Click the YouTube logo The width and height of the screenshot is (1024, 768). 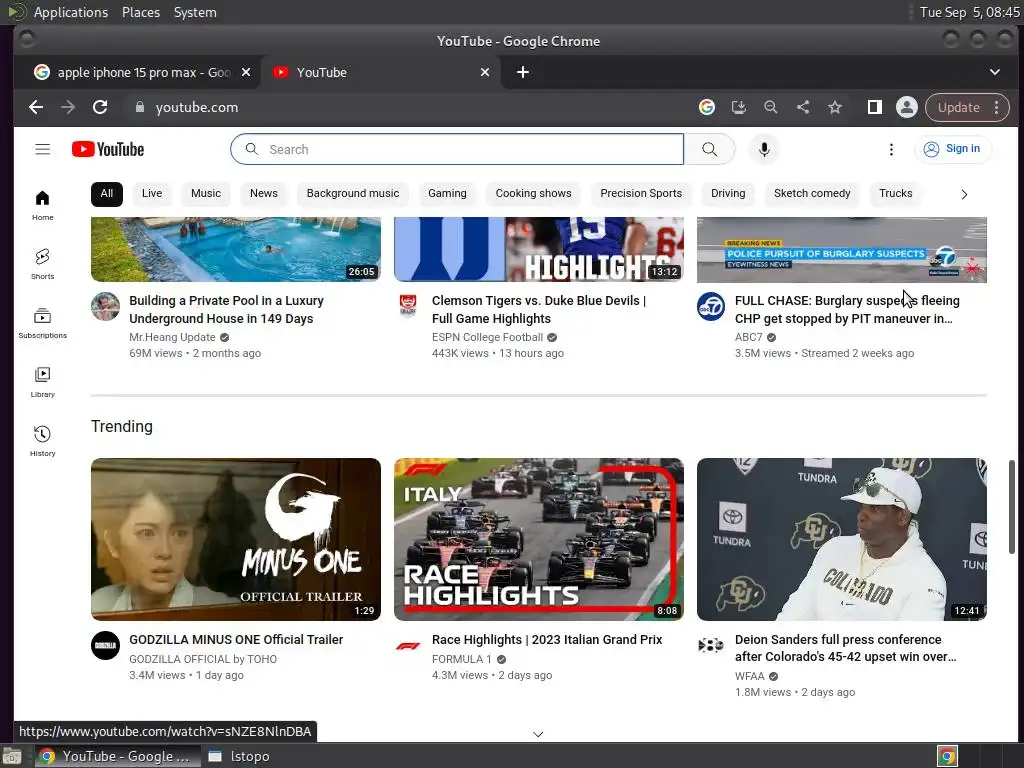point(108,150)
